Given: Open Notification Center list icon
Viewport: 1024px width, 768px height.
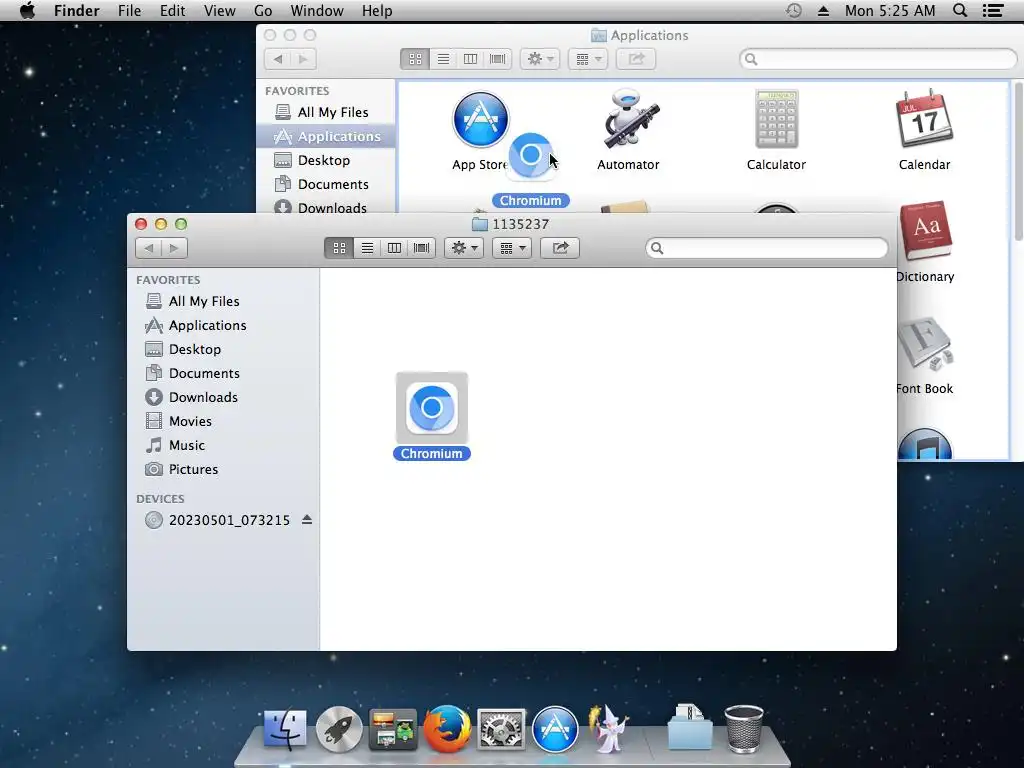Looking at the screenshot, I should click(x=993, y=11).
